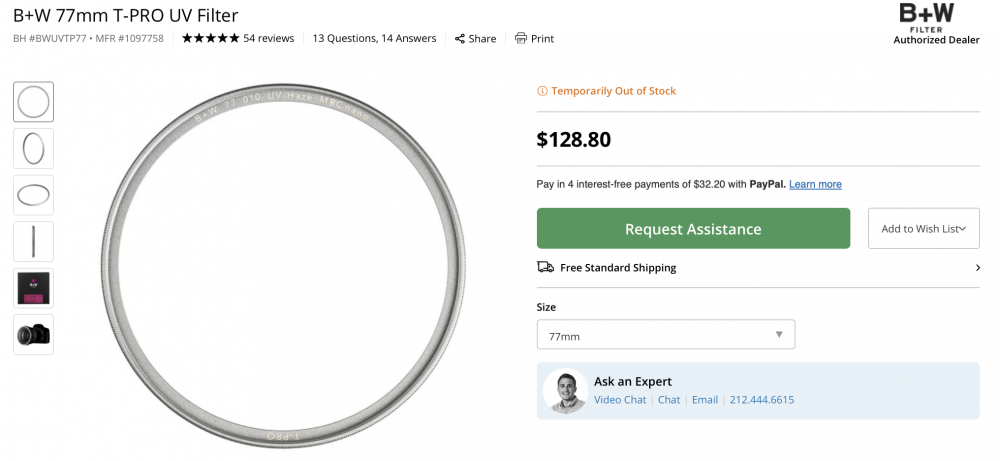Select the side-profile filter thumbnail
The width and height of the screenshot is (1000, 461).
pyautogui.click(x=33, y=242)
